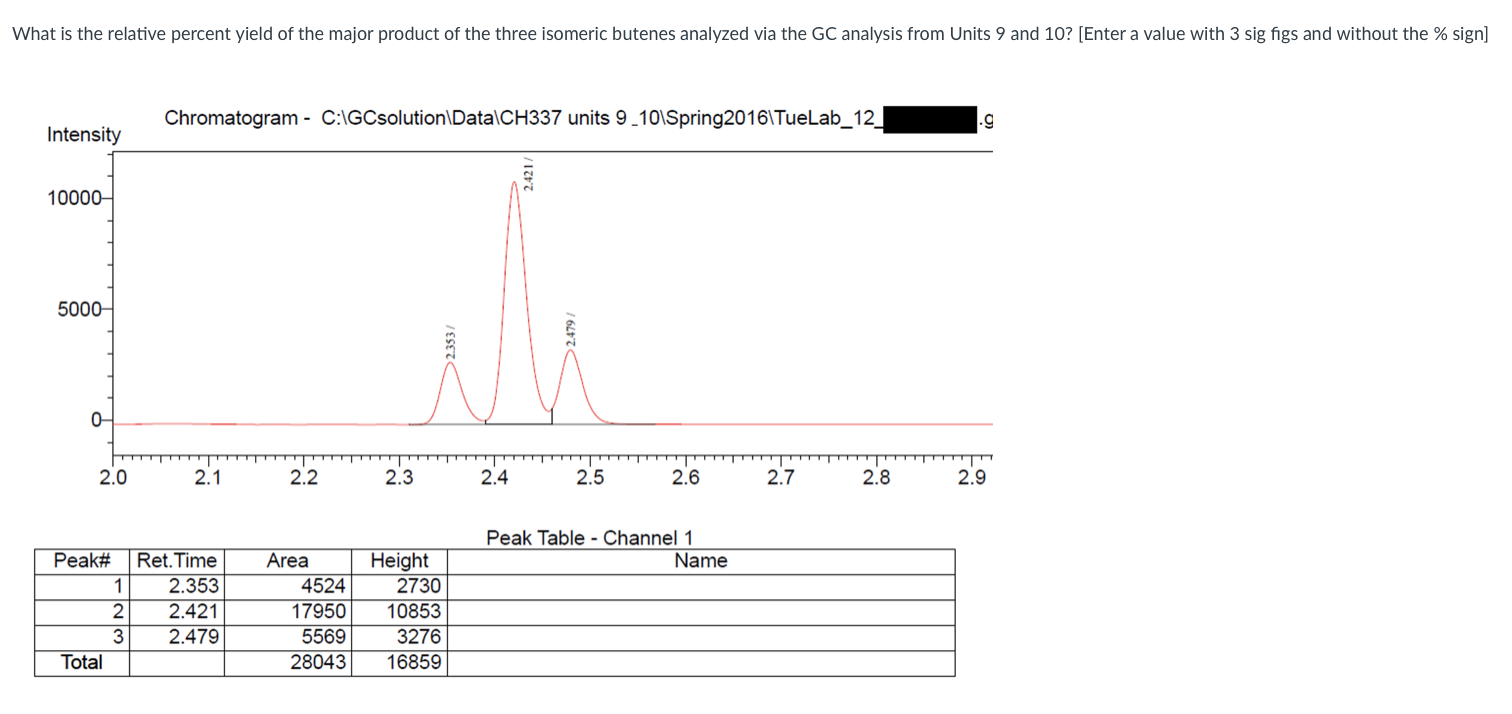Select the 2.0 mark on the time axis

[113, 477]
